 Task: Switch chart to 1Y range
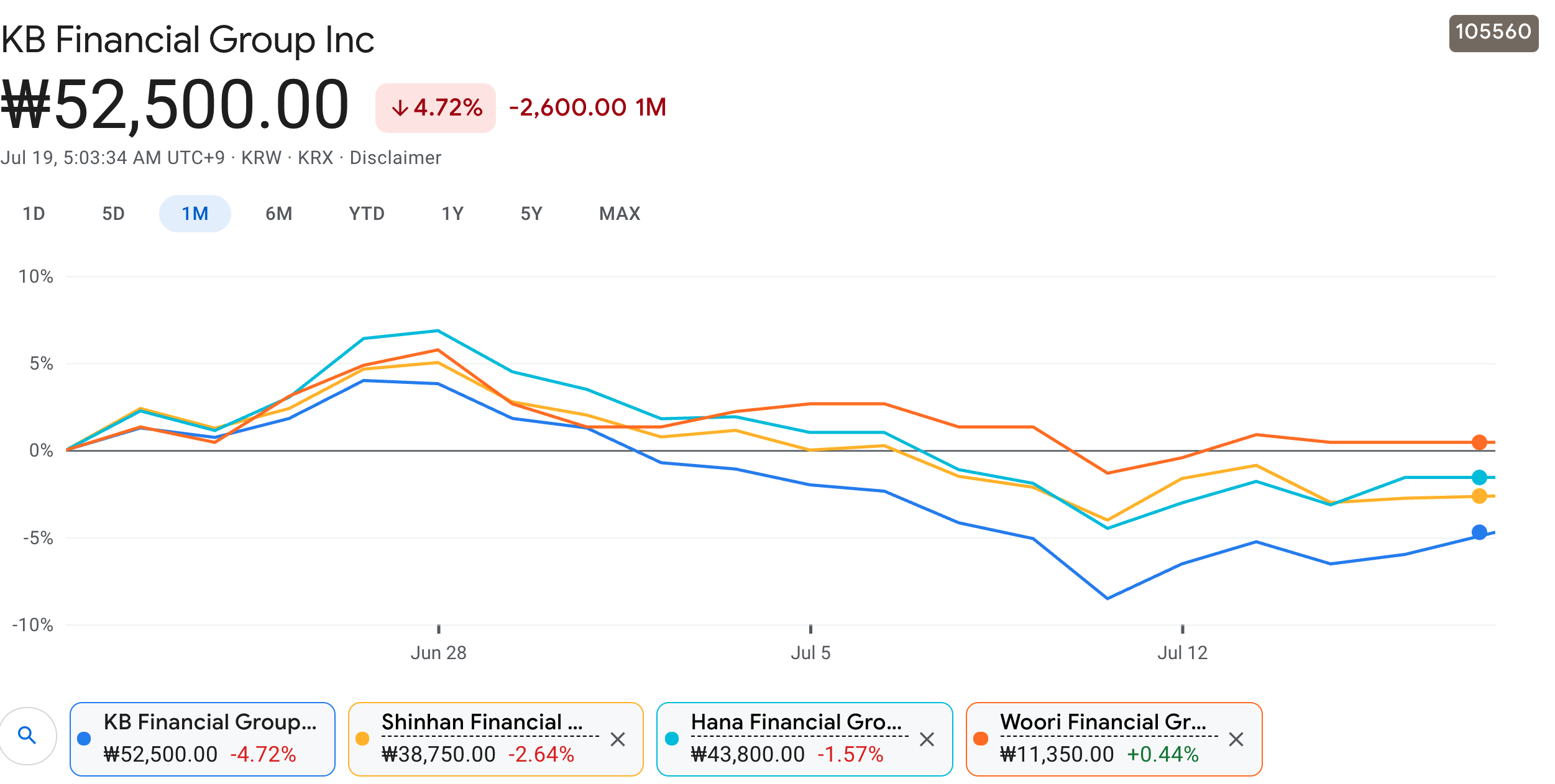point(453,214)
